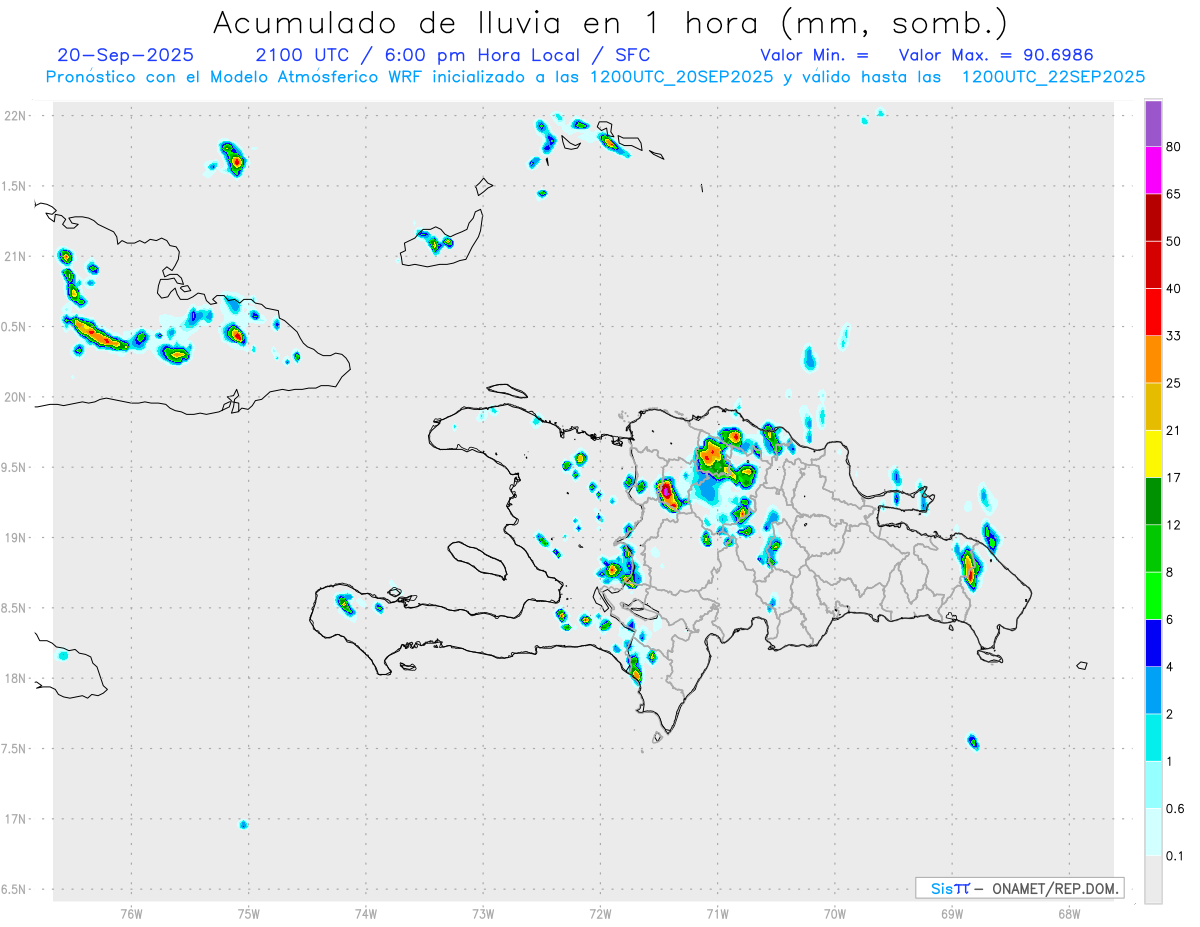The height and width of the screenshot is (927, 1200).
Task: Click the 'Valor Max. = 90.6986' value
Action: tap(997, 55)
